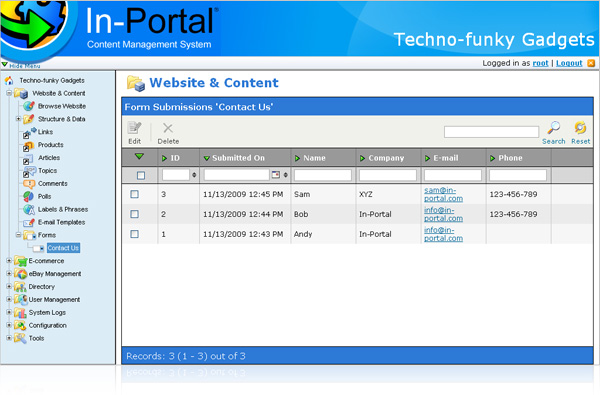The width and height of the screenshot is (600, 395).
Task: Check the box for Bob's submission
Action: [x=134, y=214]
